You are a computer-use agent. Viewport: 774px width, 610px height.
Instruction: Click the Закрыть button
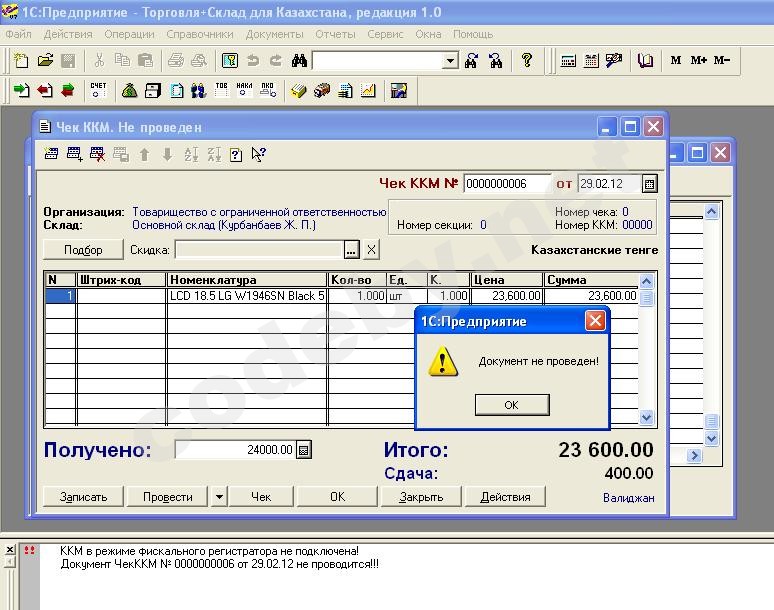point(421,497)
